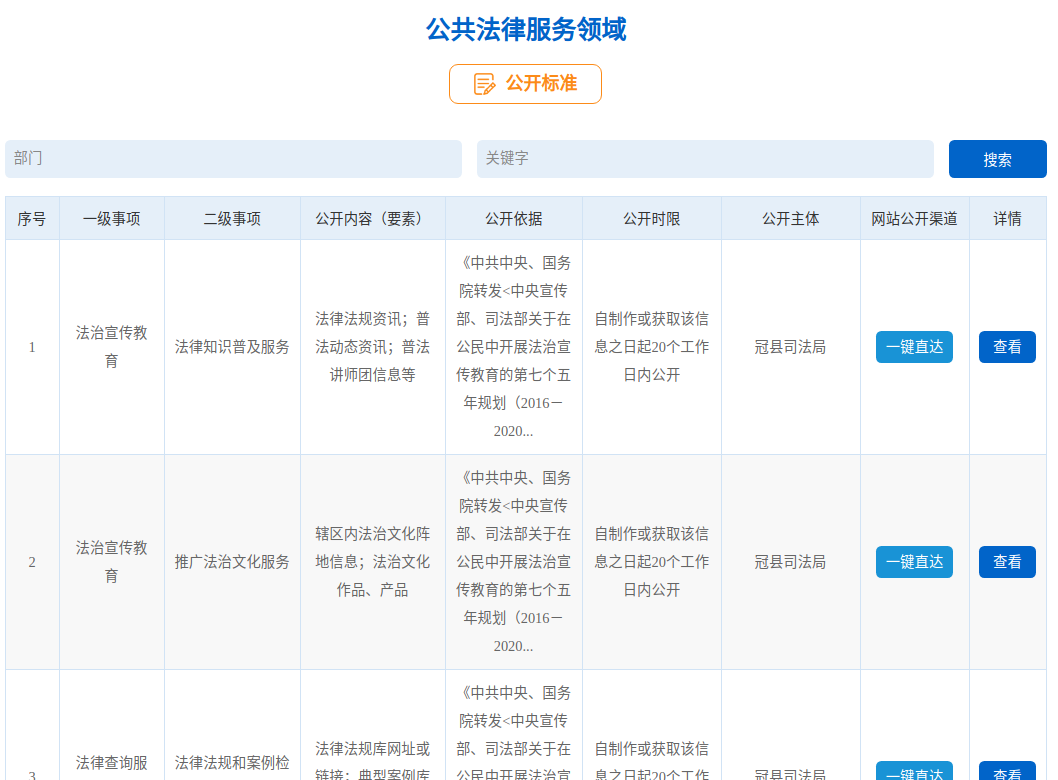This screenshot has width=1058, height=780.
Task: Click the 二级事项 column header
Action: (x=232, y=219)
